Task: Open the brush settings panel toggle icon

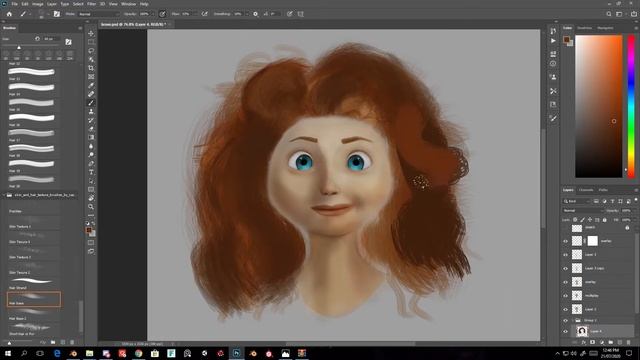Action: (57, 14)
